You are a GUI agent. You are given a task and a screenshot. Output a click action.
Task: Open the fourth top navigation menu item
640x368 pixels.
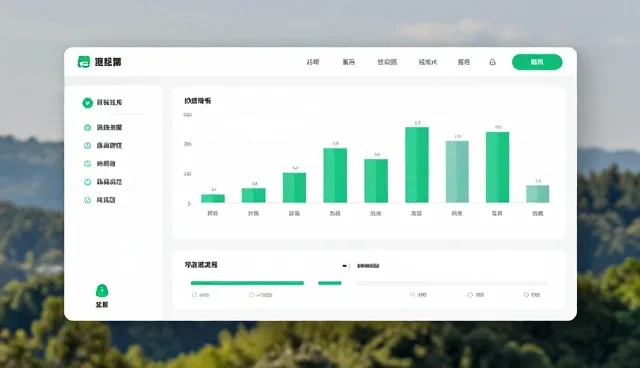tap(428, 62)
